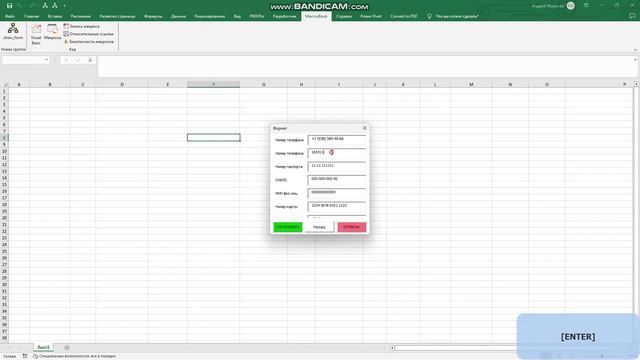Open the Name Box dropdown arrow

tap(46, 60)
